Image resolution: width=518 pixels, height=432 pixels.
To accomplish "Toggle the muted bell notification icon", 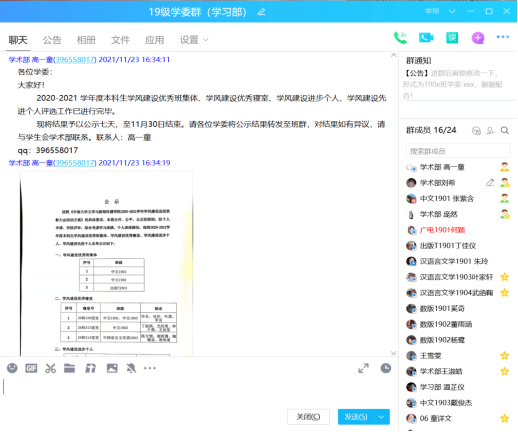I will point(131,368).
